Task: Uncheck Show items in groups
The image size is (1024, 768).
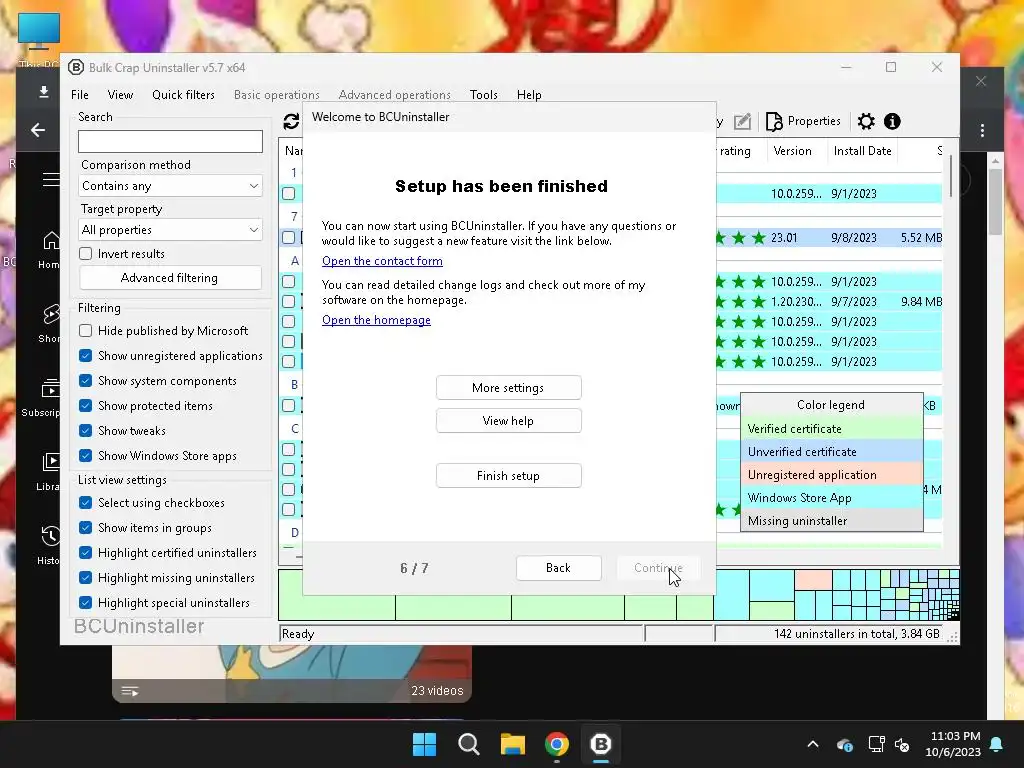Action: (86, 528)
